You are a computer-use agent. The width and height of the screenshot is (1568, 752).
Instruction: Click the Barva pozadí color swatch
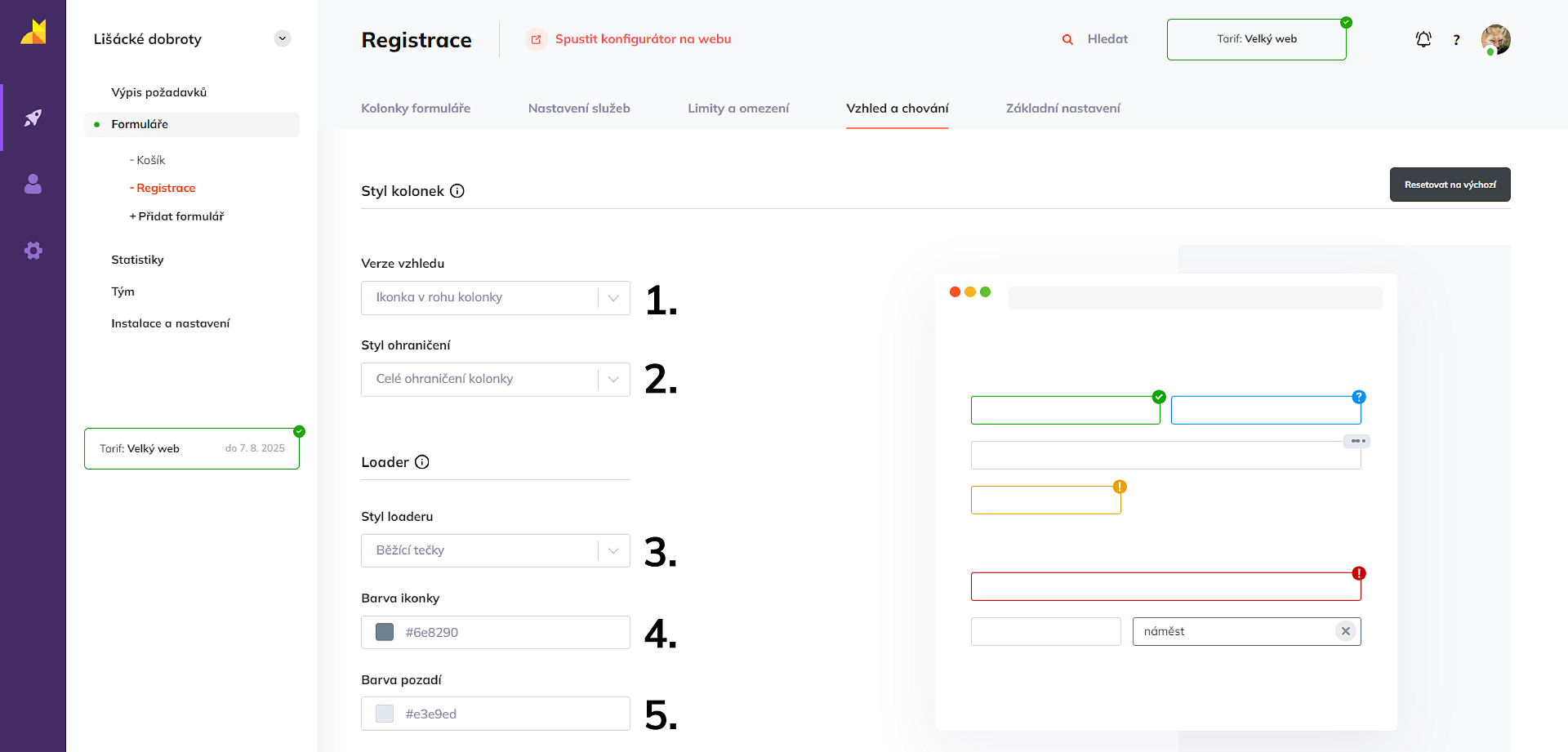(385, 714)
